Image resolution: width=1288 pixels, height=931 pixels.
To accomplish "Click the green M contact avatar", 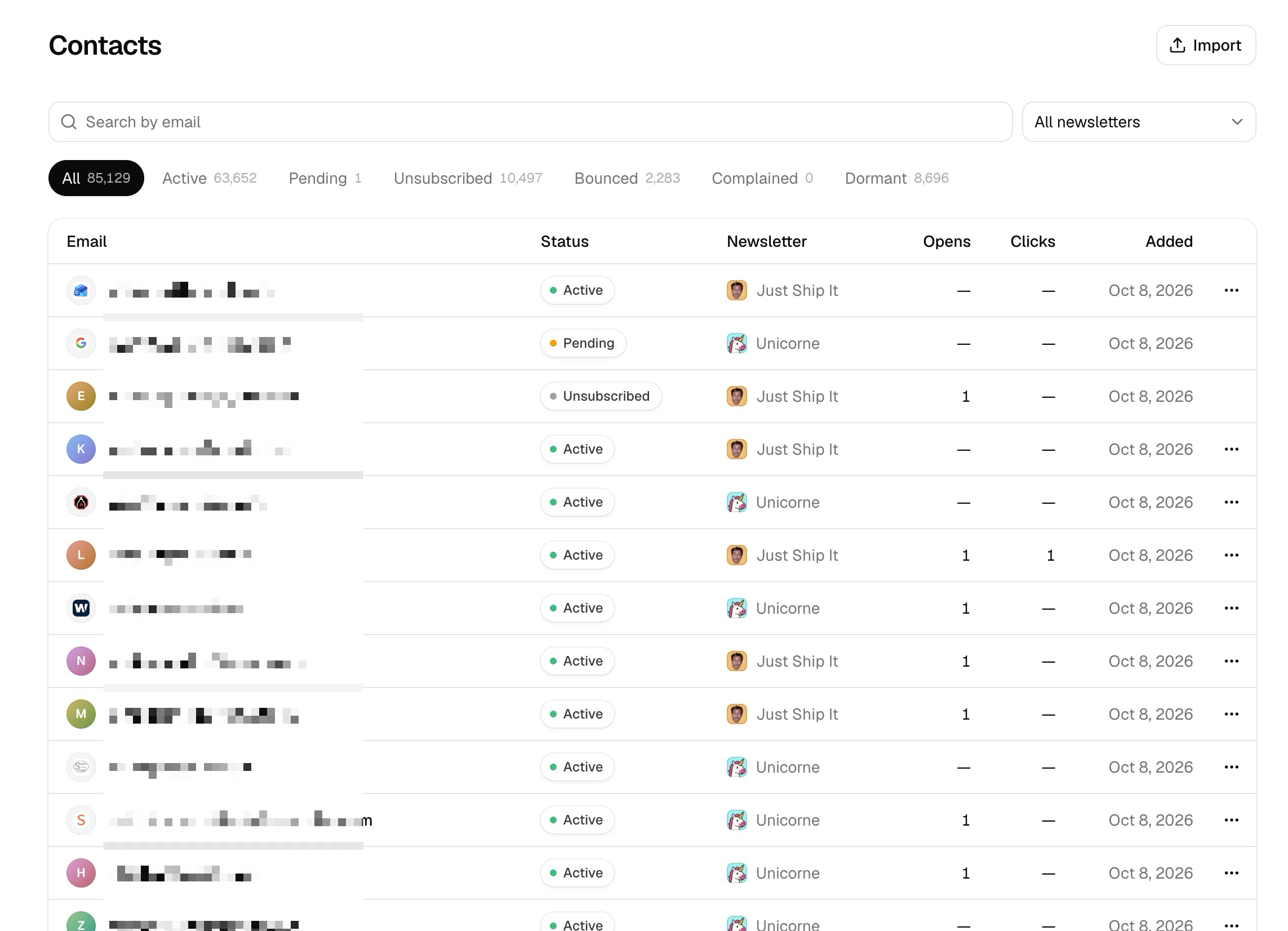I will (81, 714).
